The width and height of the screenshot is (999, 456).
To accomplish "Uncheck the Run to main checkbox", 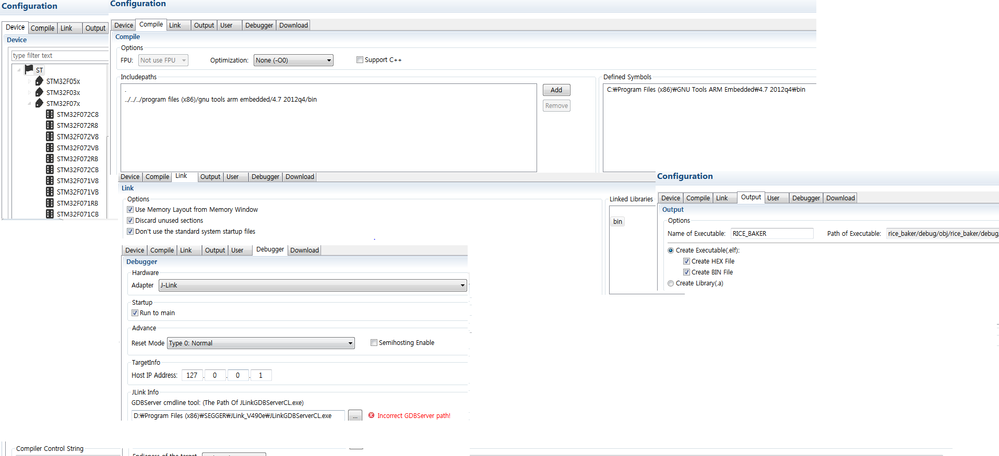I will coord(134,313).
